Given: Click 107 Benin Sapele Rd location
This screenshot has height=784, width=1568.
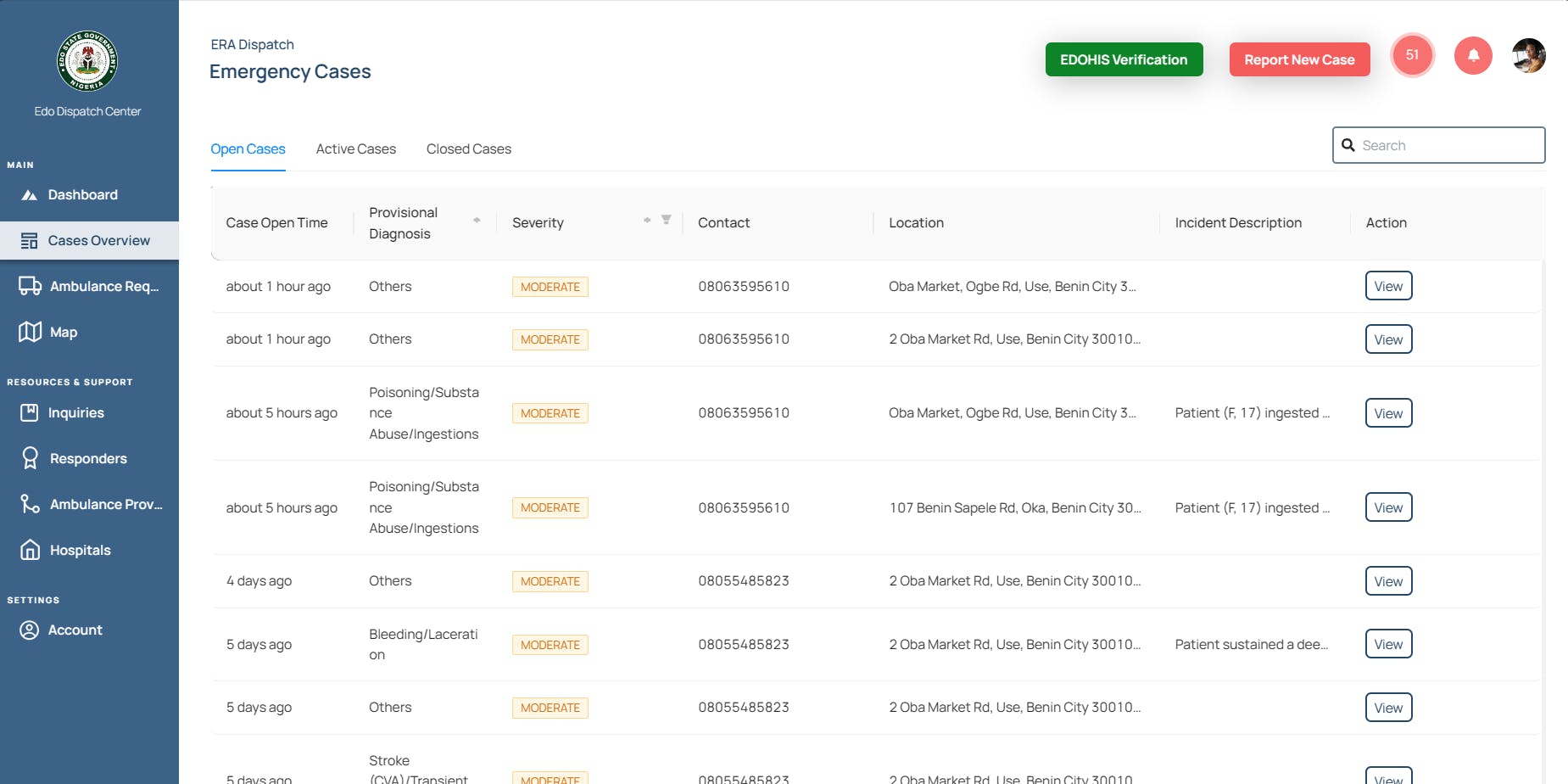Looking at the screenshot, I should (x=1015, y=507).
